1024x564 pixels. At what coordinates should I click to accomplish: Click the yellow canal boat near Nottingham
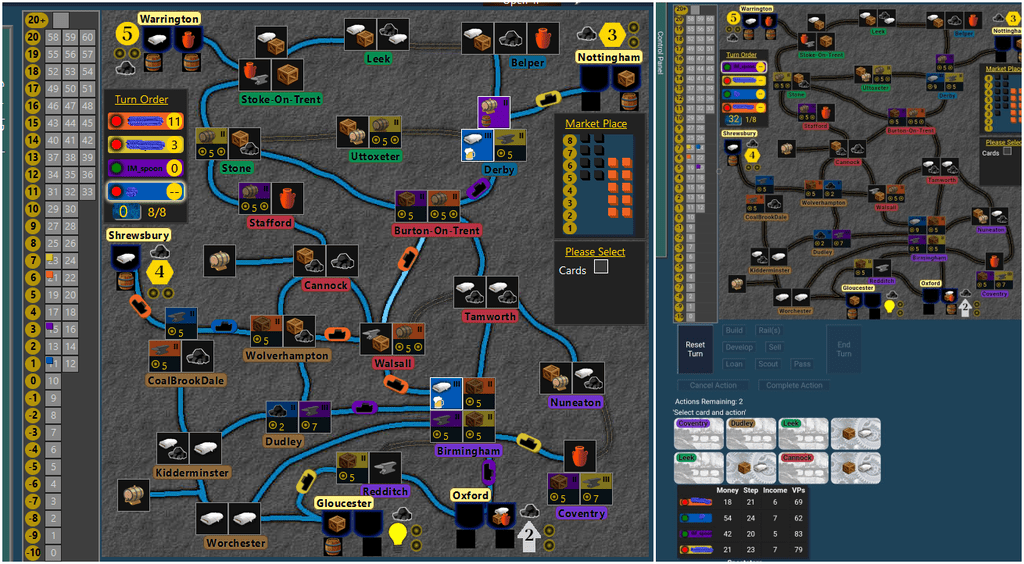(549, 99)
